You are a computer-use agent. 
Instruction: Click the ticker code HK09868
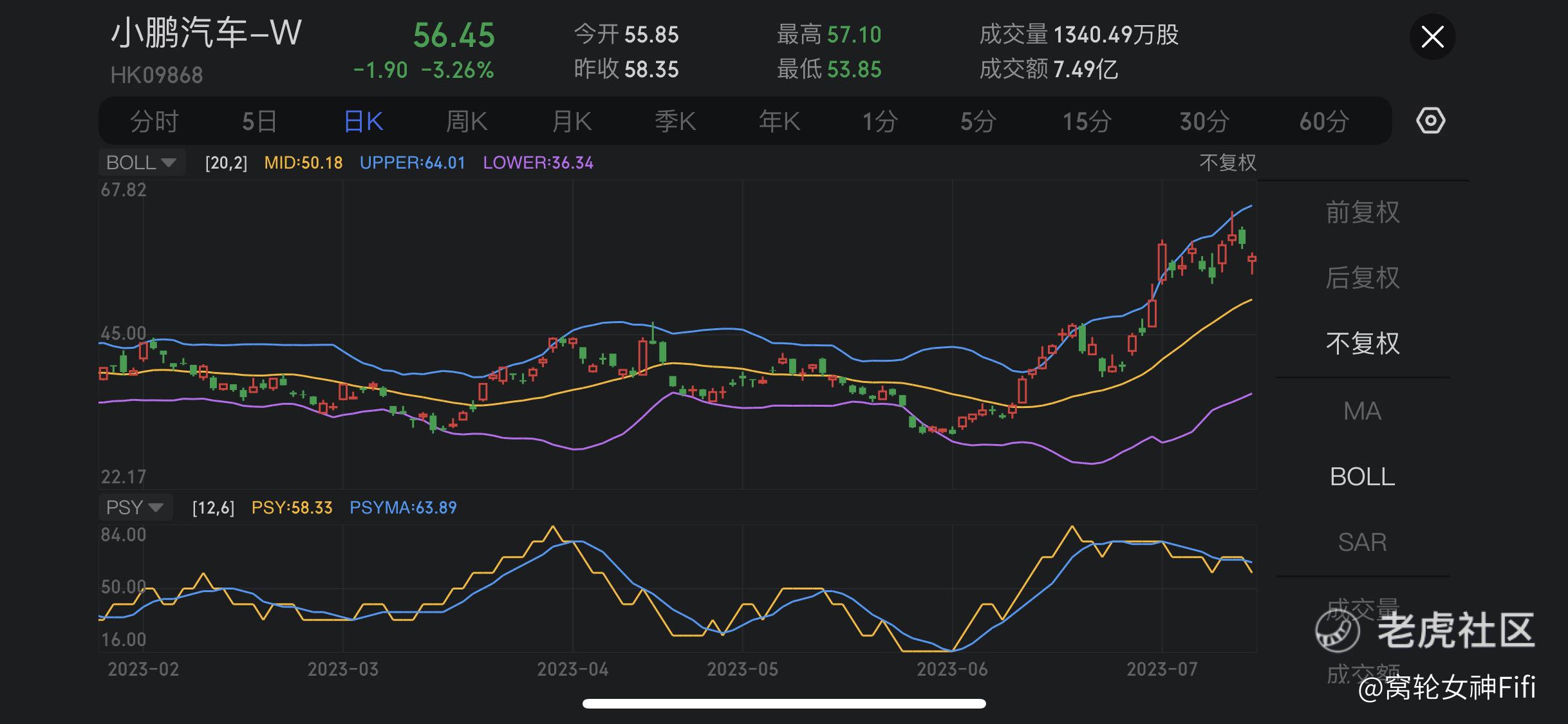156,75
